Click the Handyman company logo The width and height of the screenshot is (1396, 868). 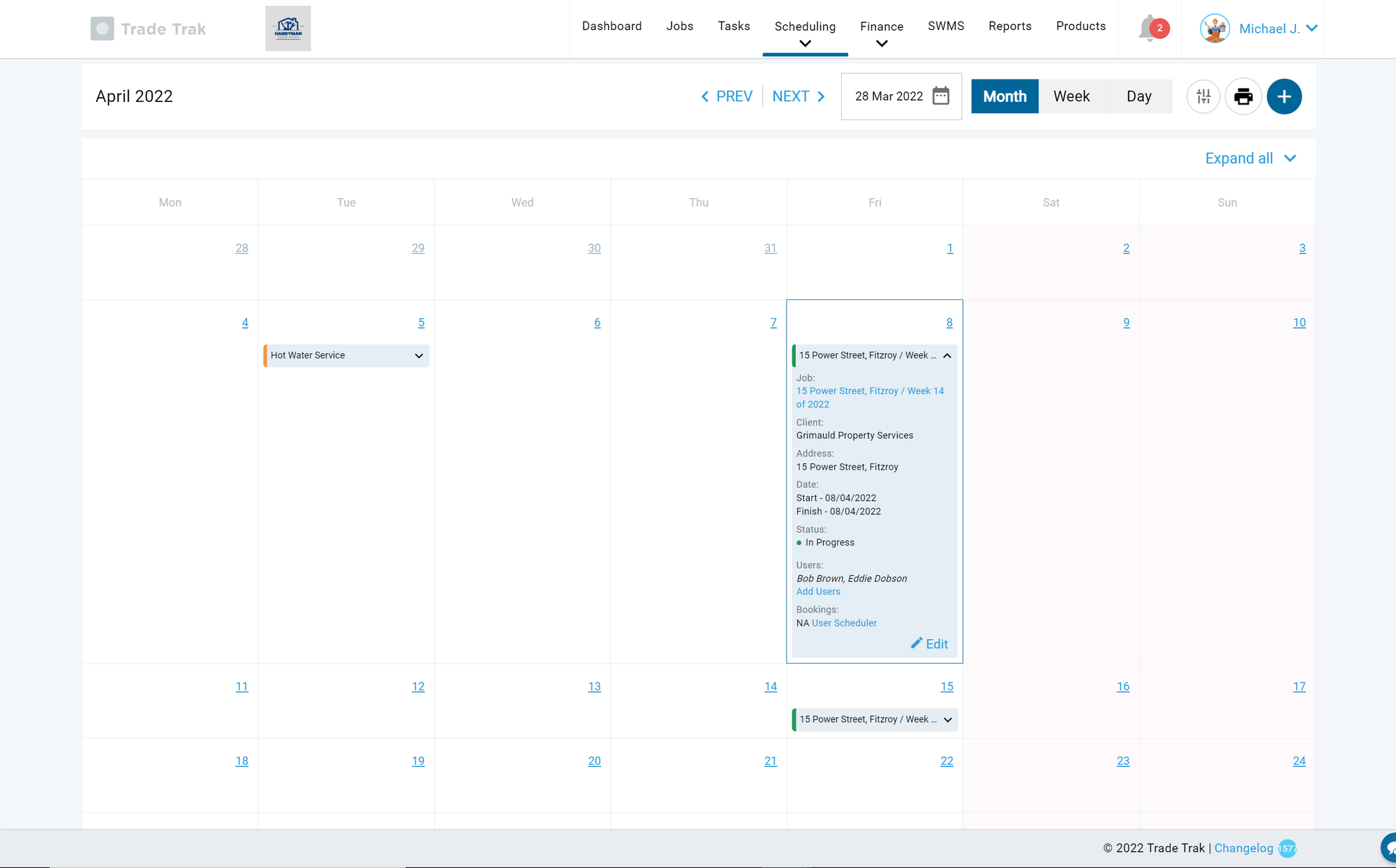tap(288, 29)
